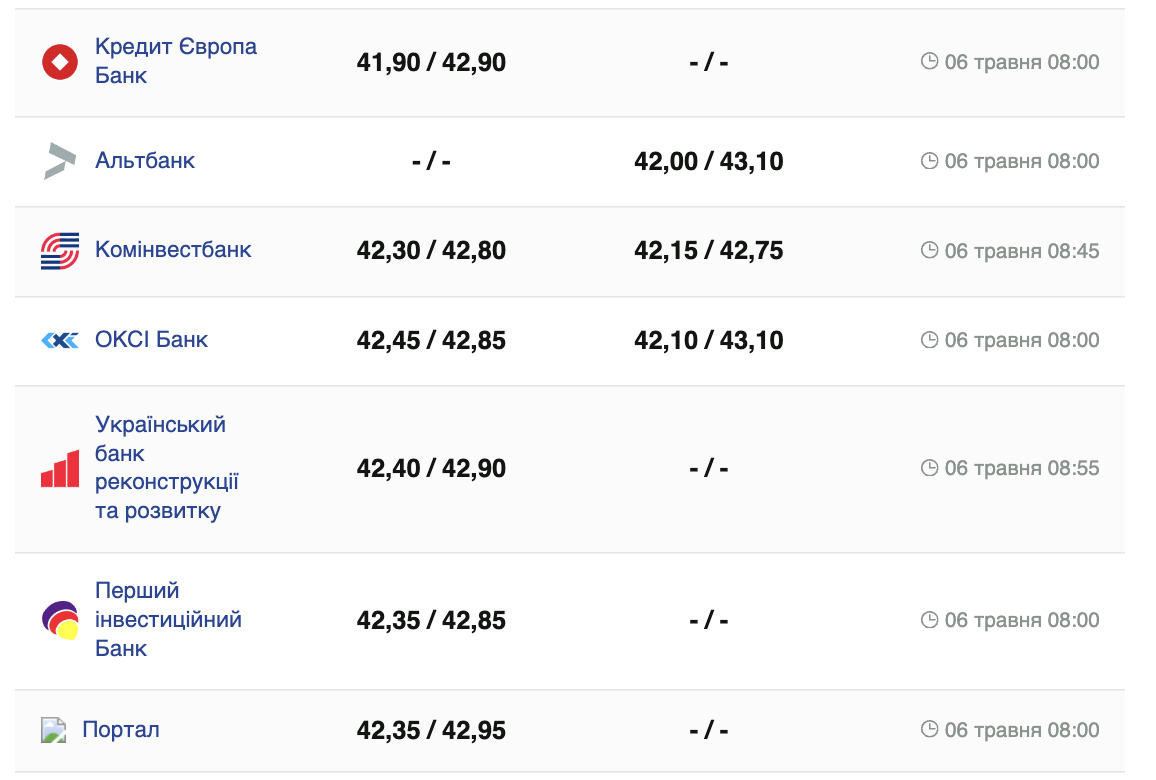Click the Перший інвестиційний Банк logo
Viewport: 1156px width, 780px height.
coord(60,620)
